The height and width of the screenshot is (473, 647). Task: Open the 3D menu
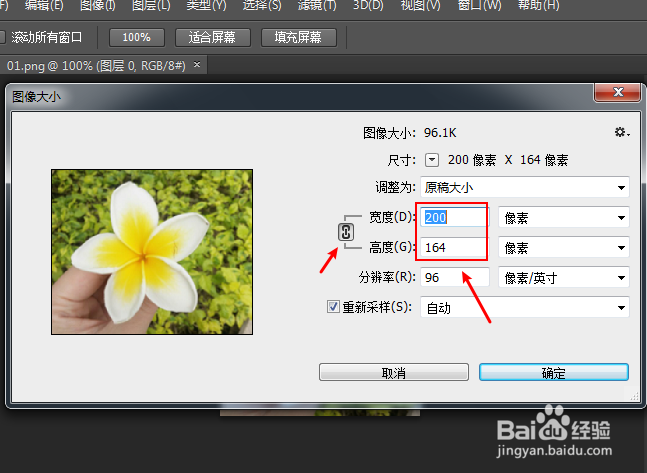click(x=368, y=5)
